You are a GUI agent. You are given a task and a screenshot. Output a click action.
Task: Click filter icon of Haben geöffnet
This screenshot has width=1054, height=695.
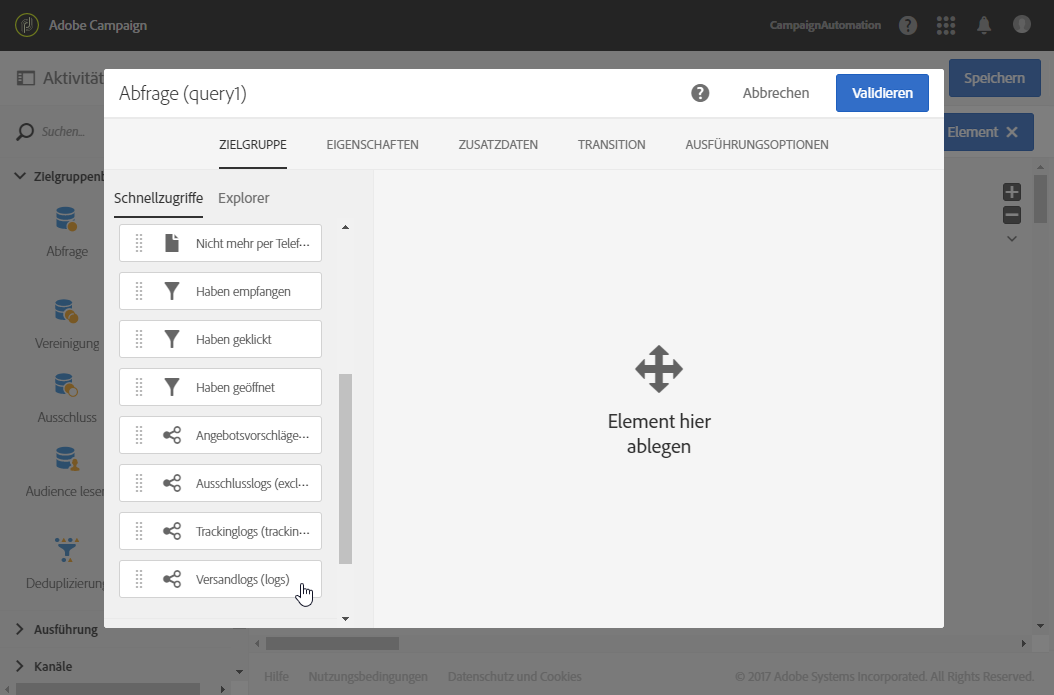[172, 387]
